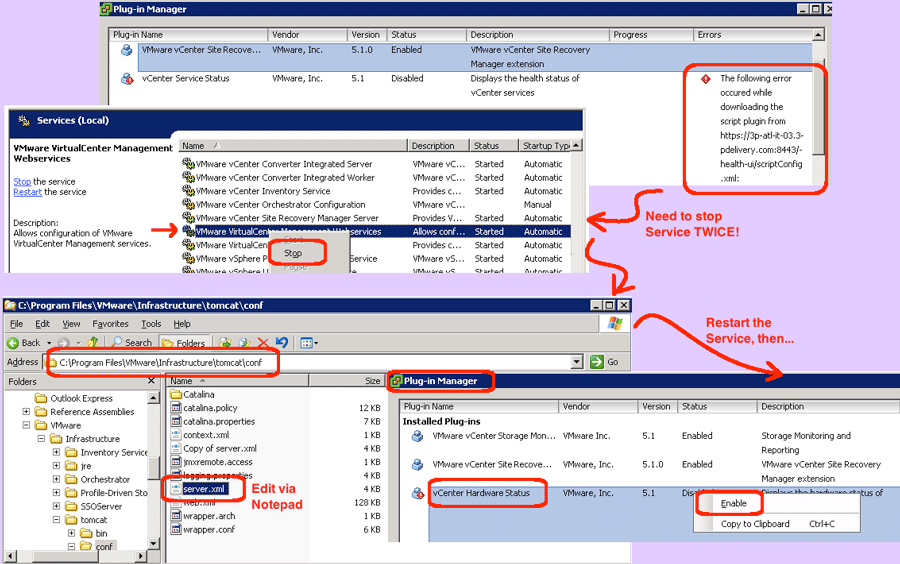This screenshot has height=564, width=900.
Task: Open the Address bar dropdown arrow
Action: pos(577,362)
